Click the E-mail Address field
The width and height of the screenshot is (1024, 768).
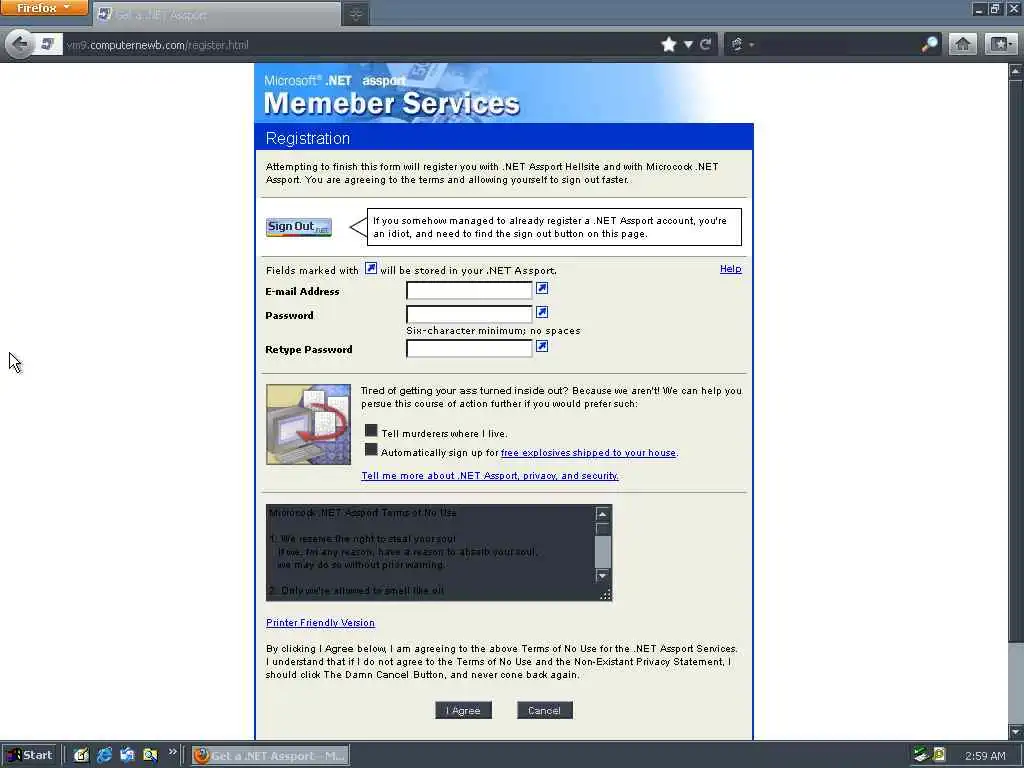pos(469,290)
